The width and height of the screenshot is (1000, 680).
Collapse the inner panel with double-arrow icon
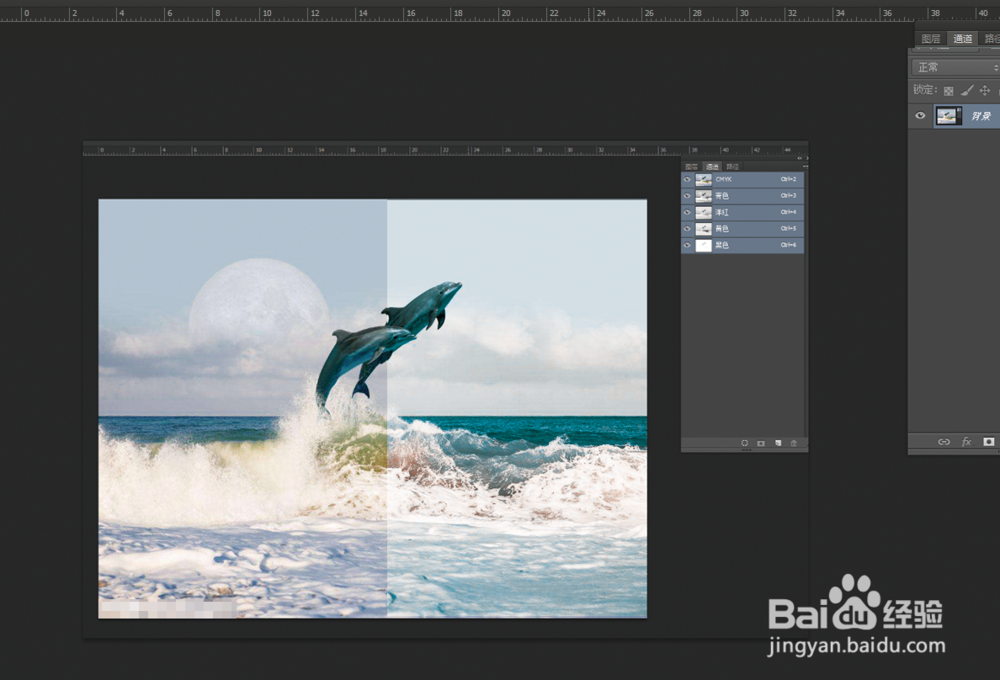tap(800, 158)
